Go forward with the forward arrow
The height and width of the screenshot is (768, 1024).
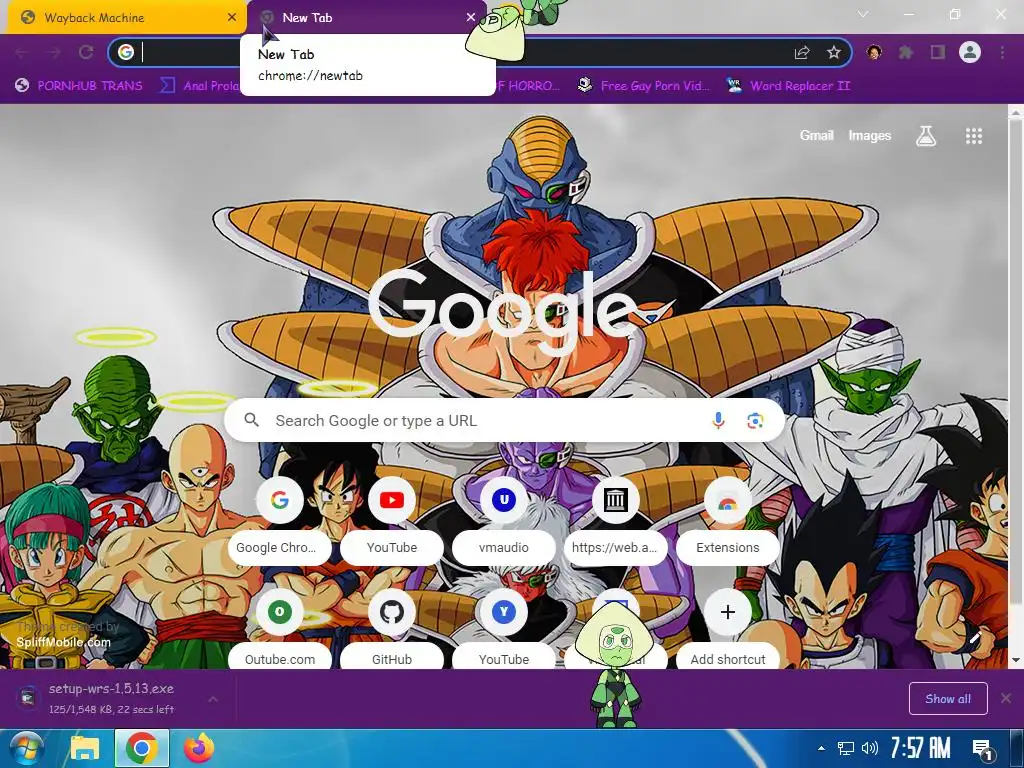coord(54,52)
